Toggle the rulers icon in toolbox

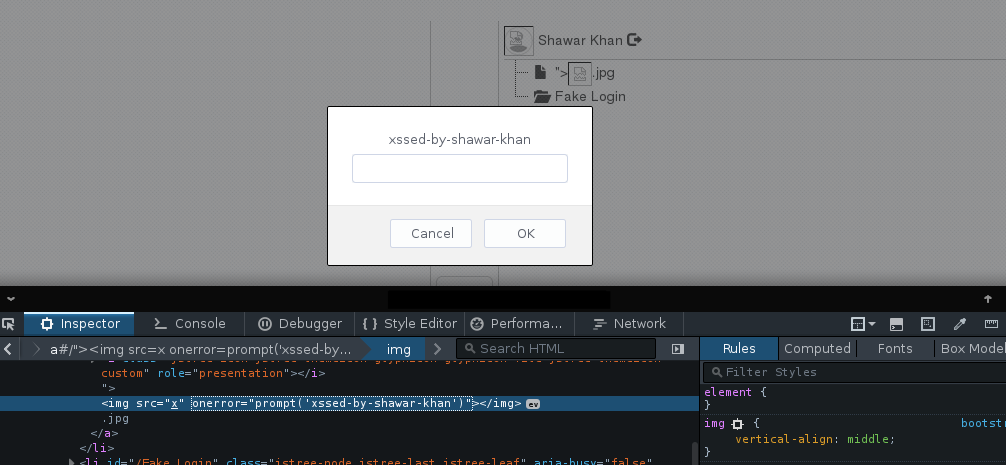(991, 324)
